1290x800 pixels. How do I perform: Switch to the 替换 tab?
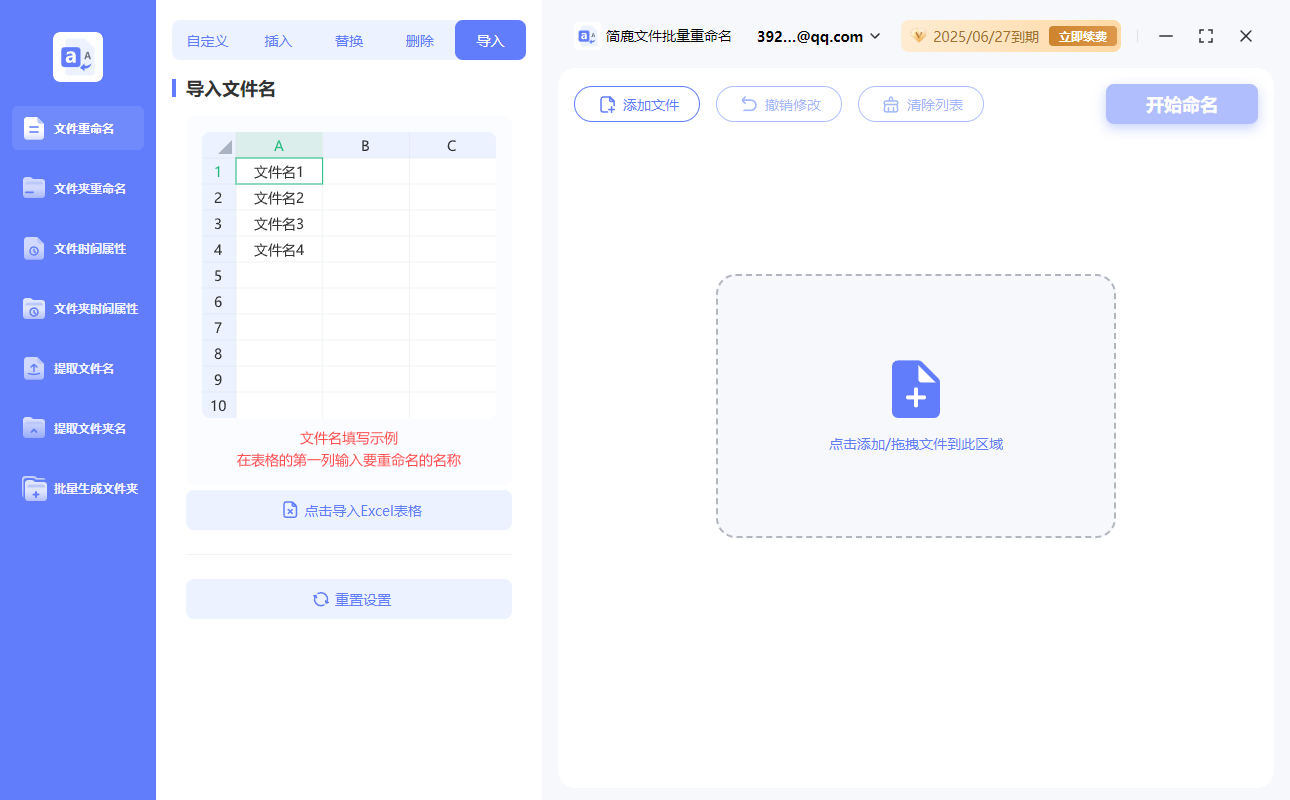pos(349,40)
